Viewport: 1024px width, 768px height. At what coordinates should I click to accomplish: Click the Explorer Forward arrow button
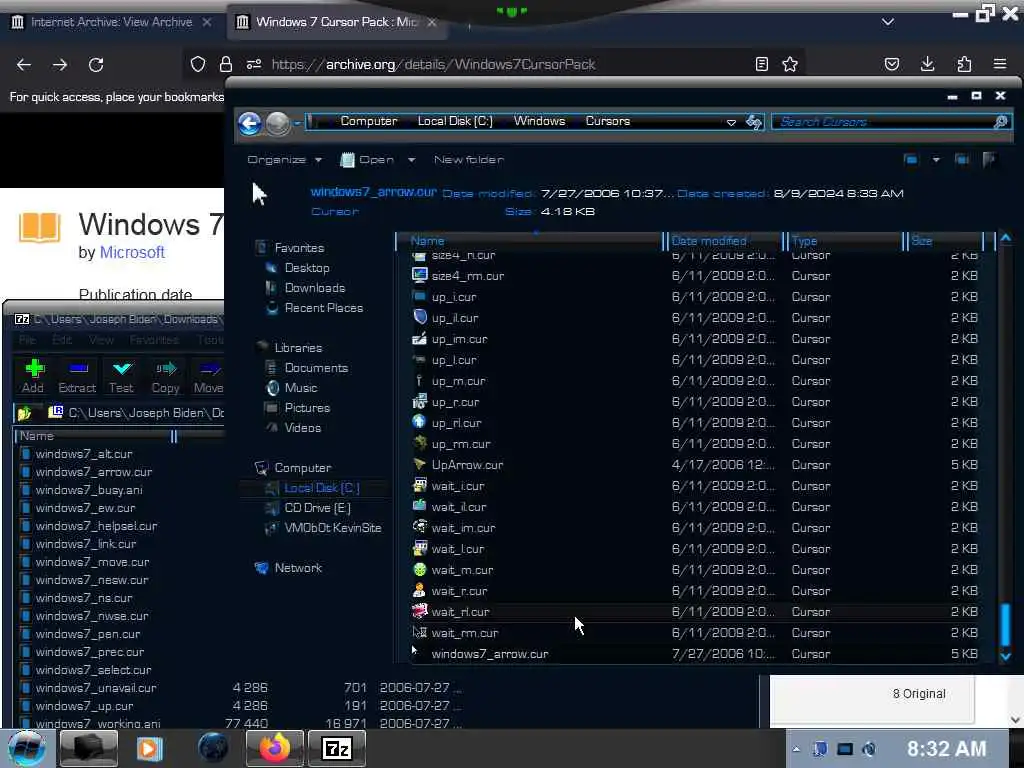(278, 123)
